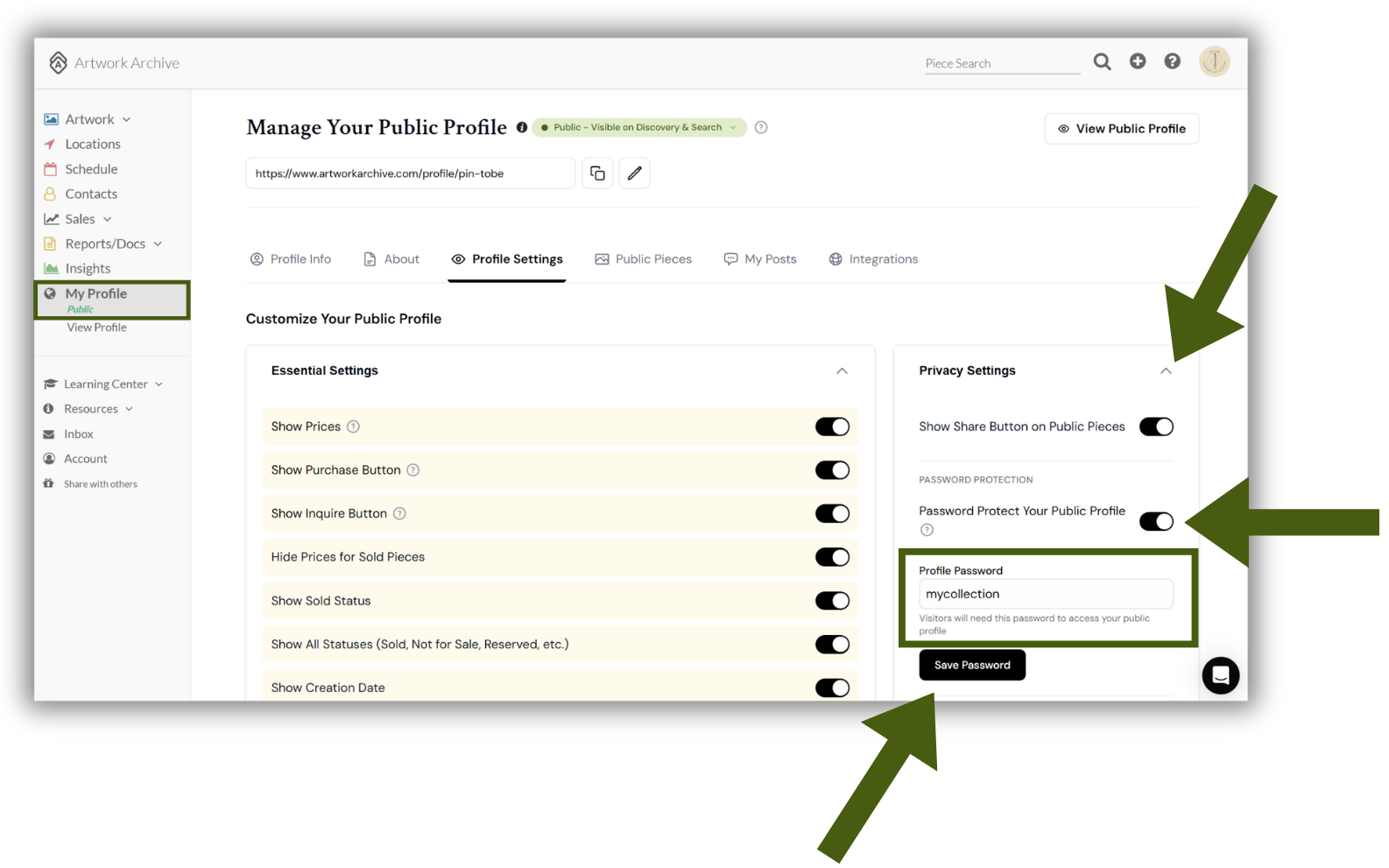Toggle off Show Purchase Button

[832, 470]
